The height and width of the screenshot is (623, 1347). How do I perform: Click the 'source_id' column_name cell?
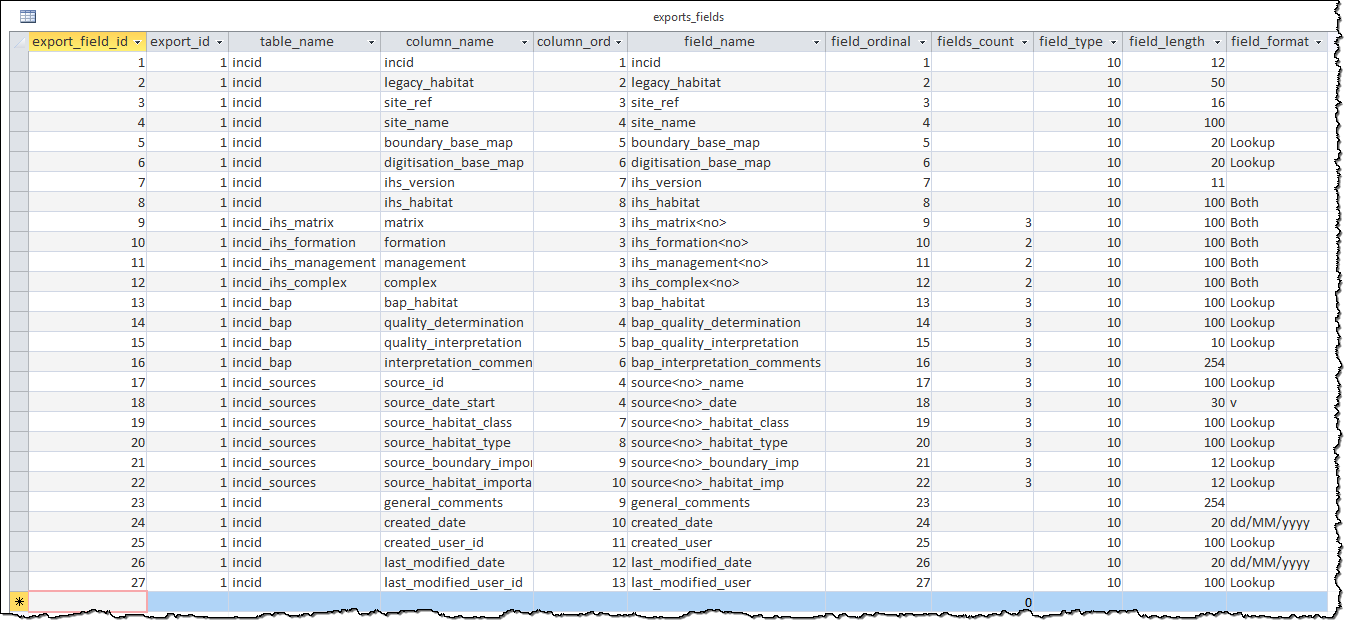click(457, 382)
